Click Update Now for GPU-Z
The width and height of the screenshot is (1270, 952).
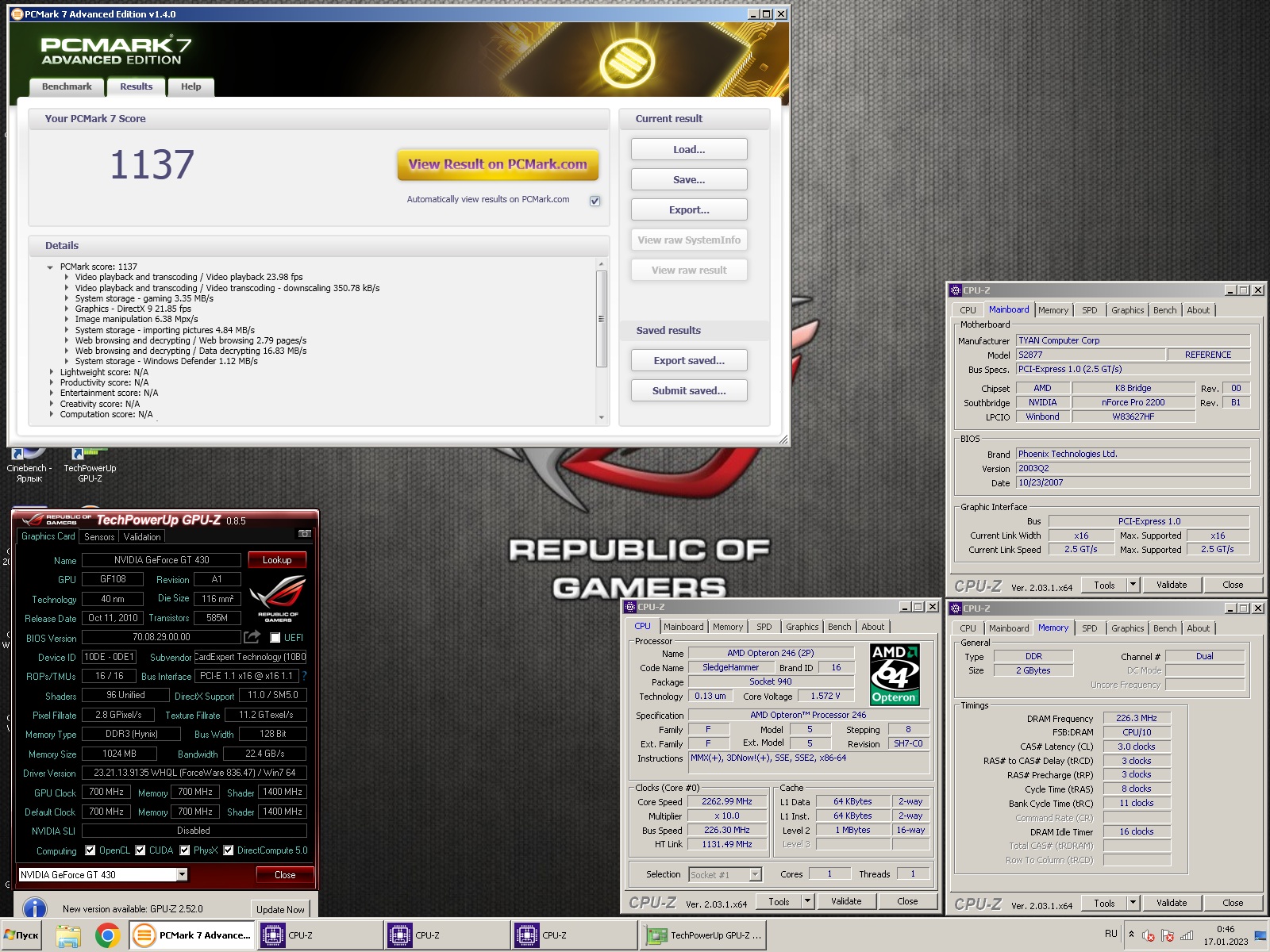click(x=280, y=909)
